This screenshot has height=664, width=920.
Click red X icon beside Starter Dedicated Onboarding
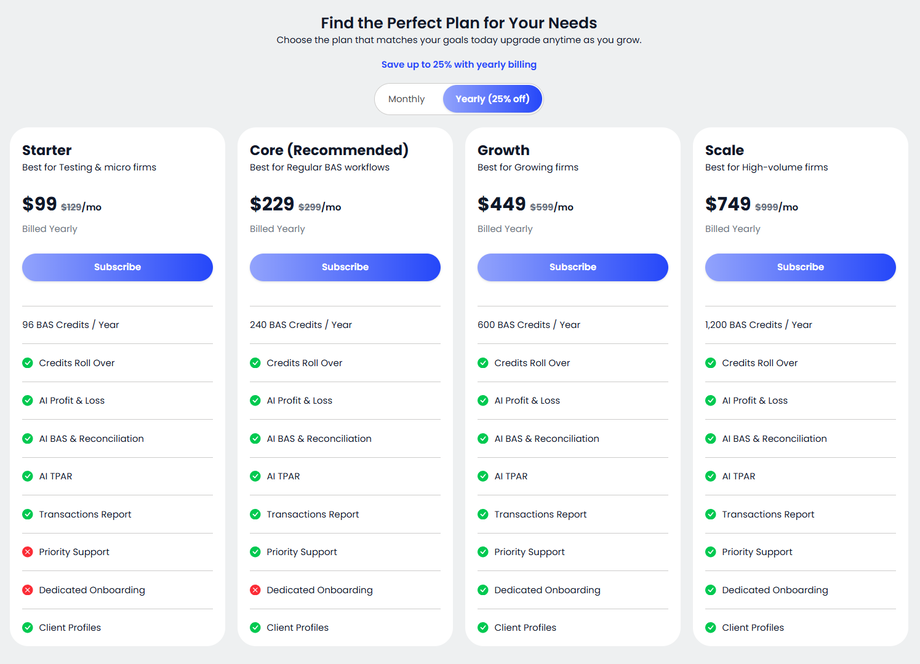[x=28, y=590]
